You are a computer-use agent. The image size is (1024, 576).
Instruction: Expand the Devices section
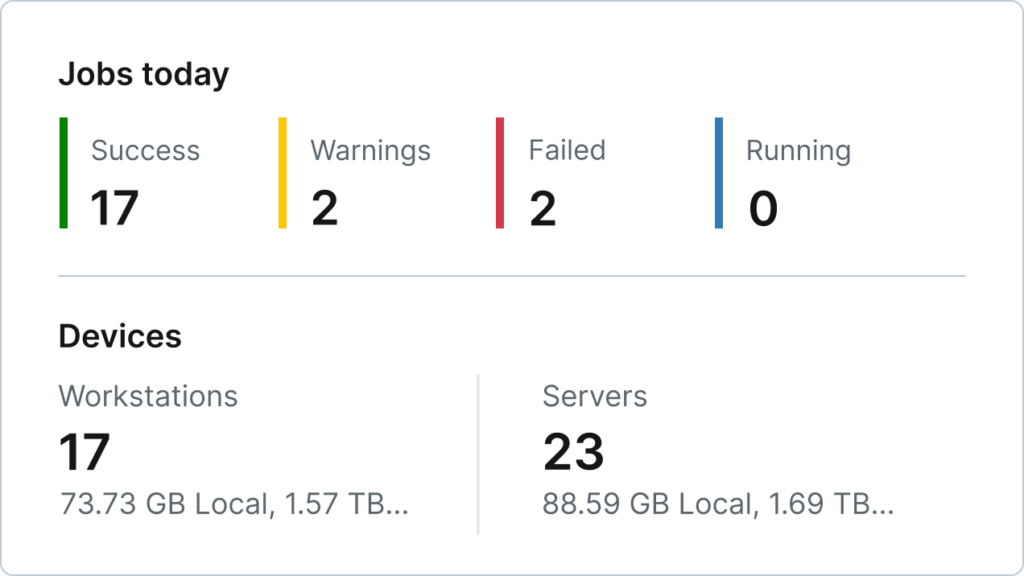coord(120,336)
